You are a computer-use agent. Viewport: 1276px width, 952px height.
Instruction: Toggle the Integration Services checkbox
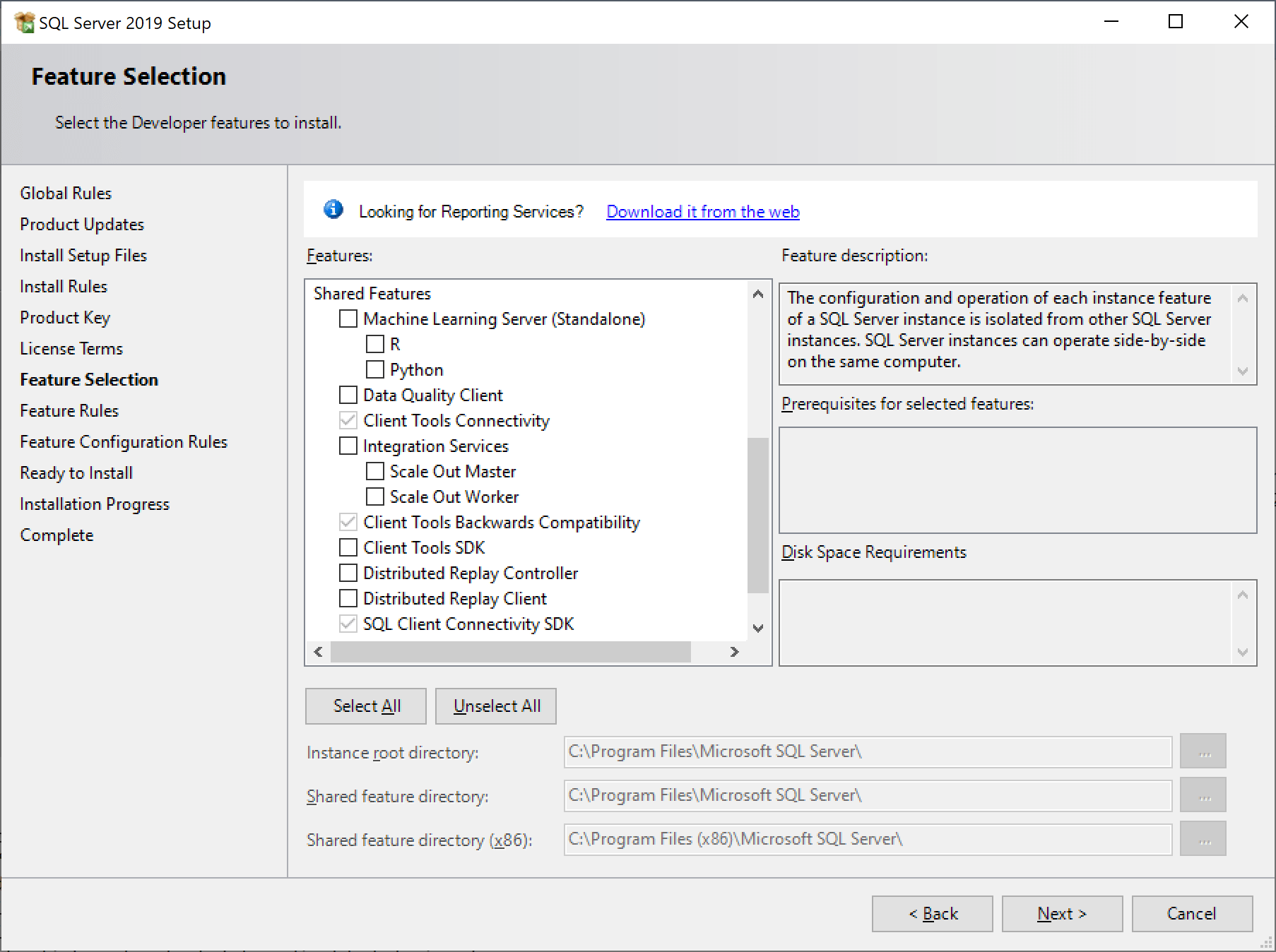point(348,446)
